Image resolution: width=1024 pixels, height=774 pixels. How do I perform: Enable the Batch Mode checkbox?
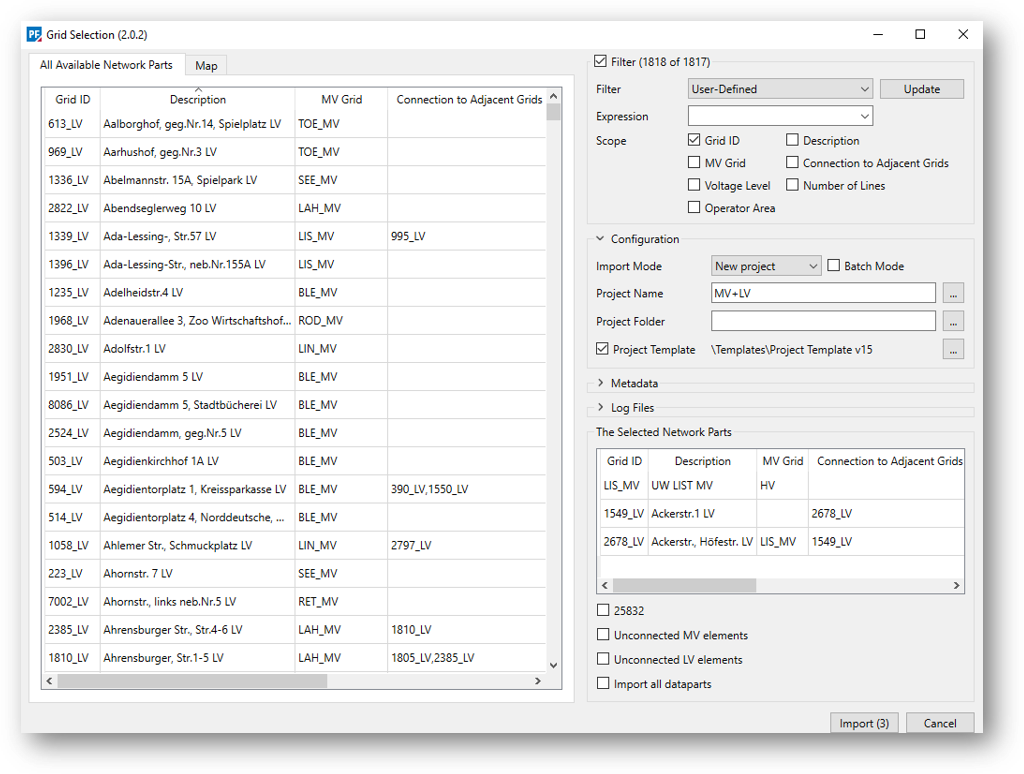pyautogui.click(x=834, y=266)
